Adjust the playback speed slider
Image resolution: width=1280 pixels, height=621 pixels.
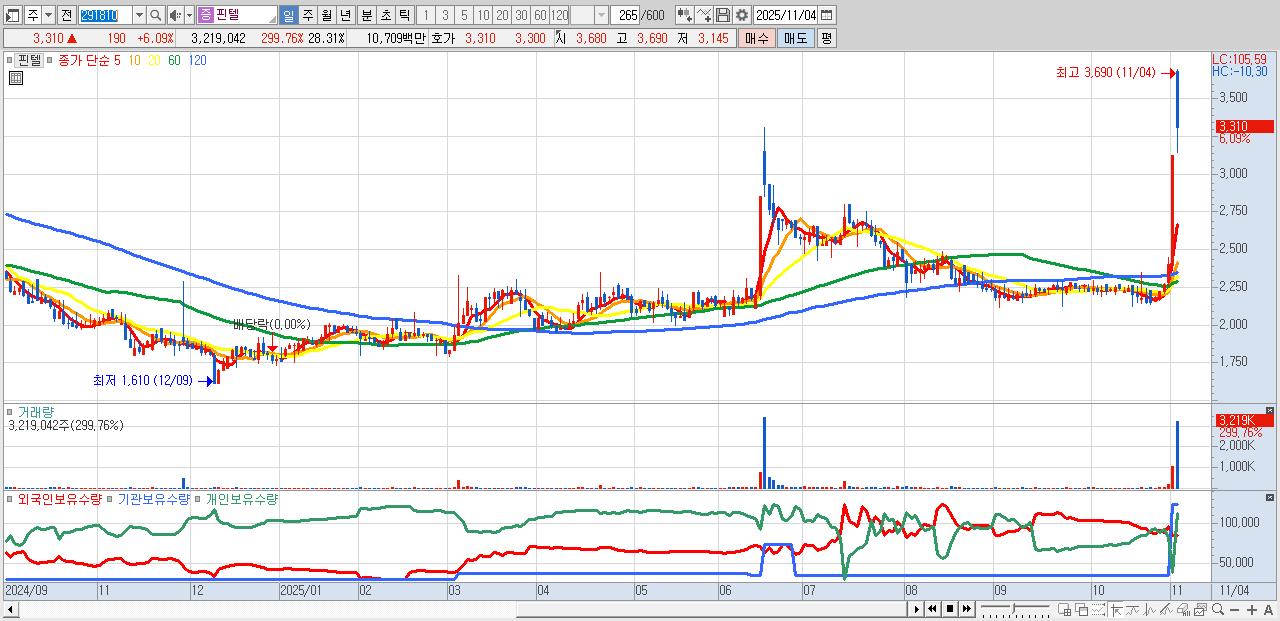coord(1014,608)
